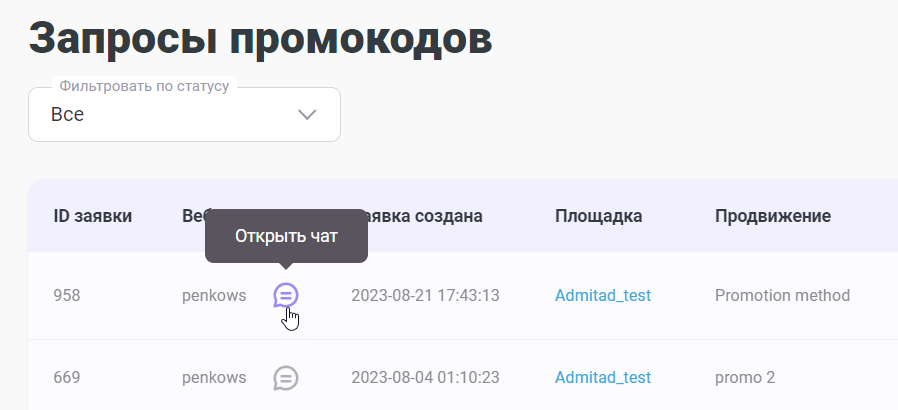Select webmaster penkows in row 958
Screen dimensions: 898x410
pyautogui.click(x=214, y=295)
